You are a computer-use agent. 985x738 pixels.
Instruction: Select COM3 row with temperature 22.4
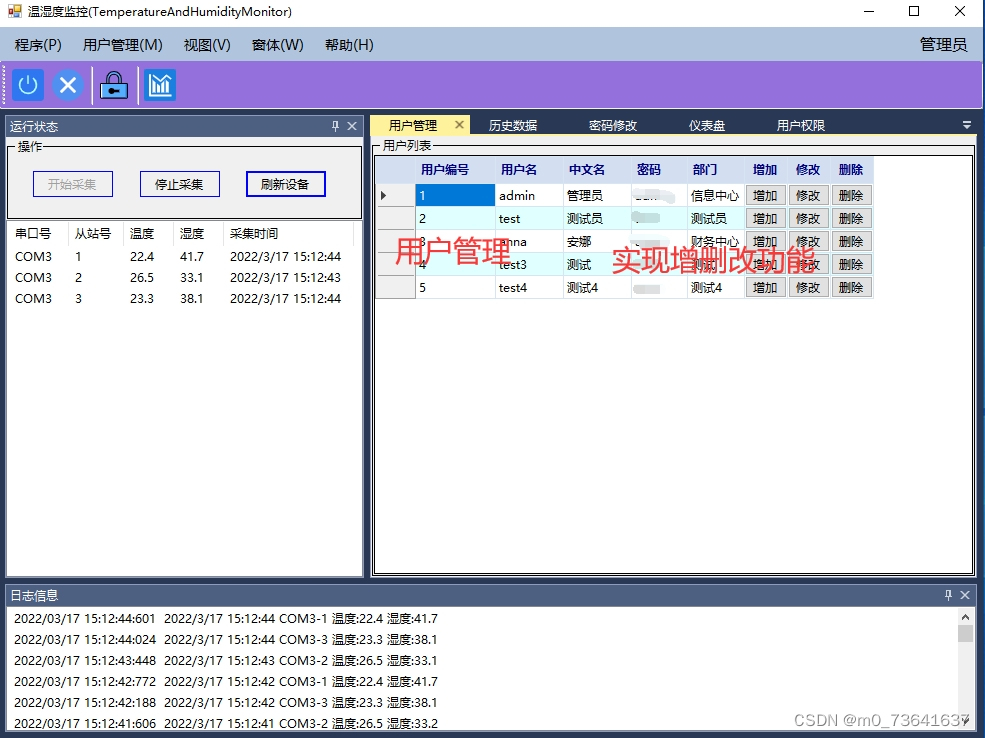tap(182, 256)
